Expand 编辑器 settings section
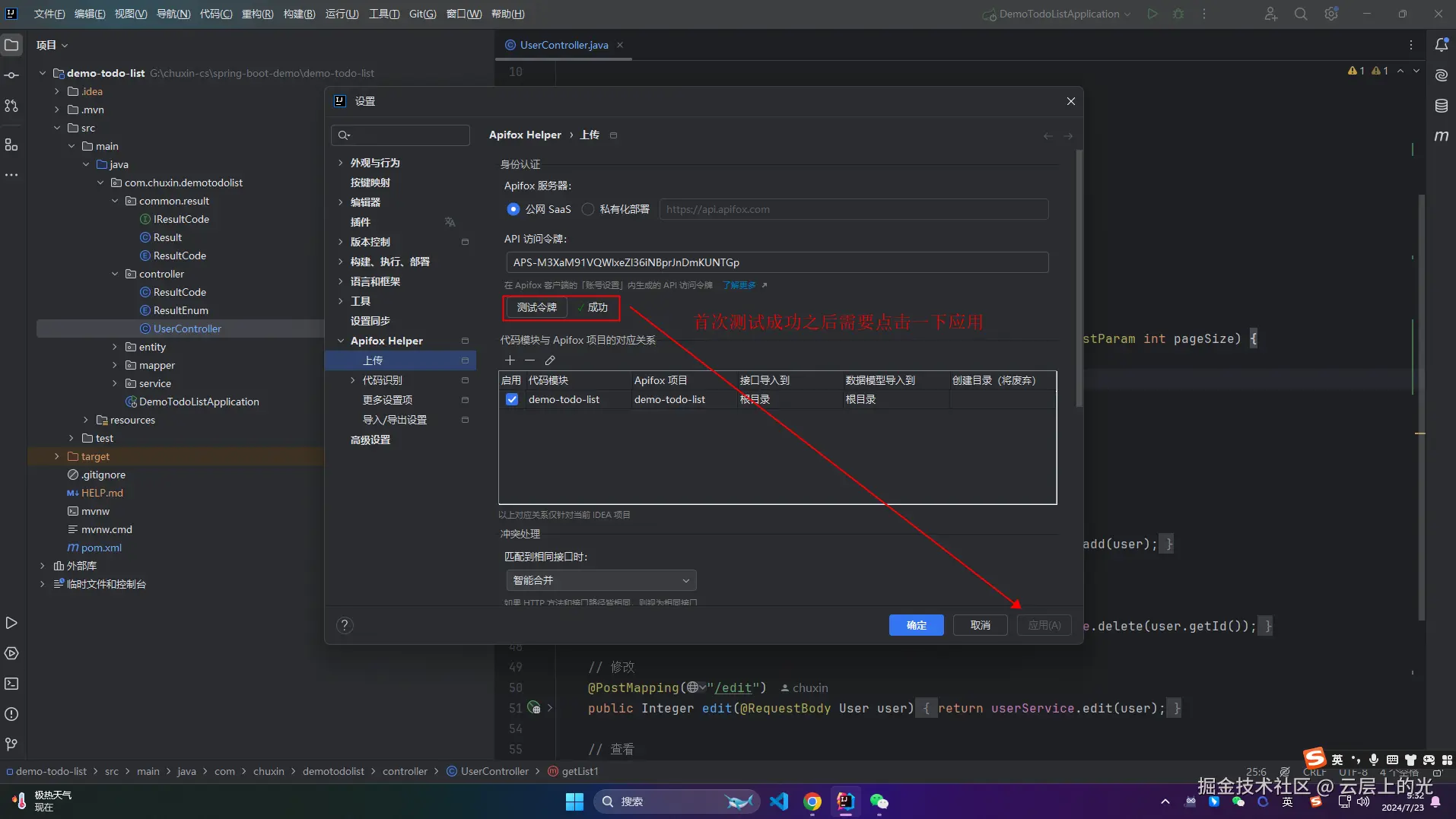This screenshot has width=1456, height=819. click(340, 202)
